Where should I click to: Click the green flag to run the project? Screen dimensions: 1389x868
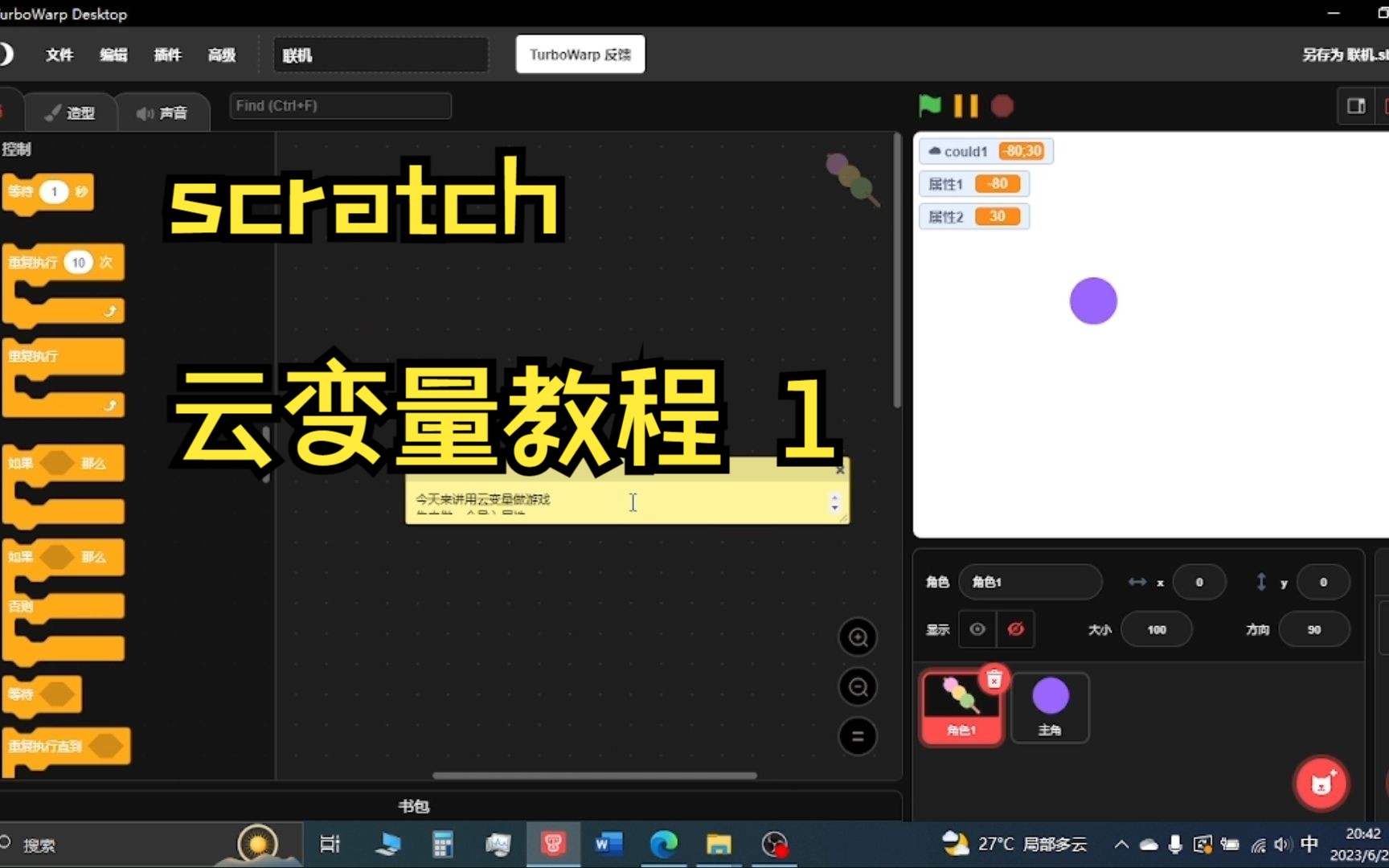click(x=930, y=105)
